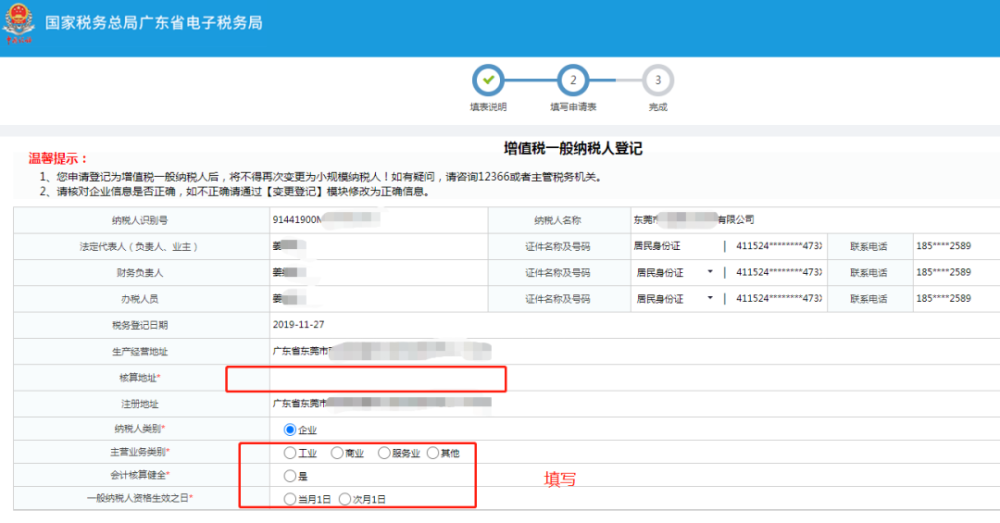Select 工业 as main business category

pyautogui.click(x=290, y=453)
